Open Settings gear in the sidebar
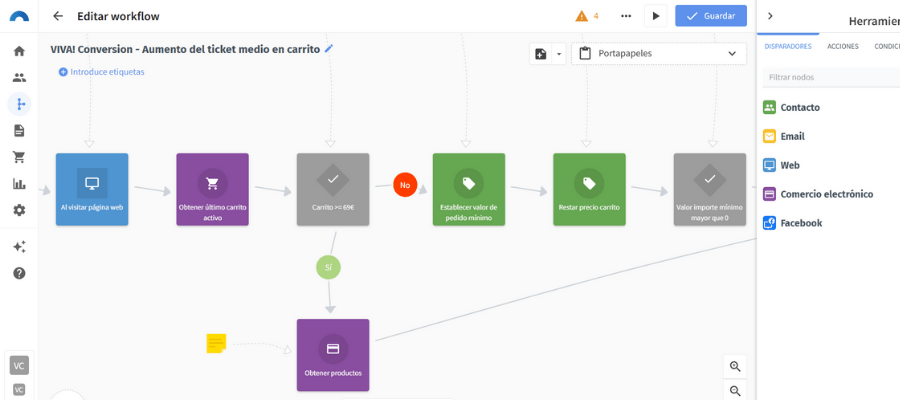900x400 pixels. pyautogui.click(x=19, y=210)
